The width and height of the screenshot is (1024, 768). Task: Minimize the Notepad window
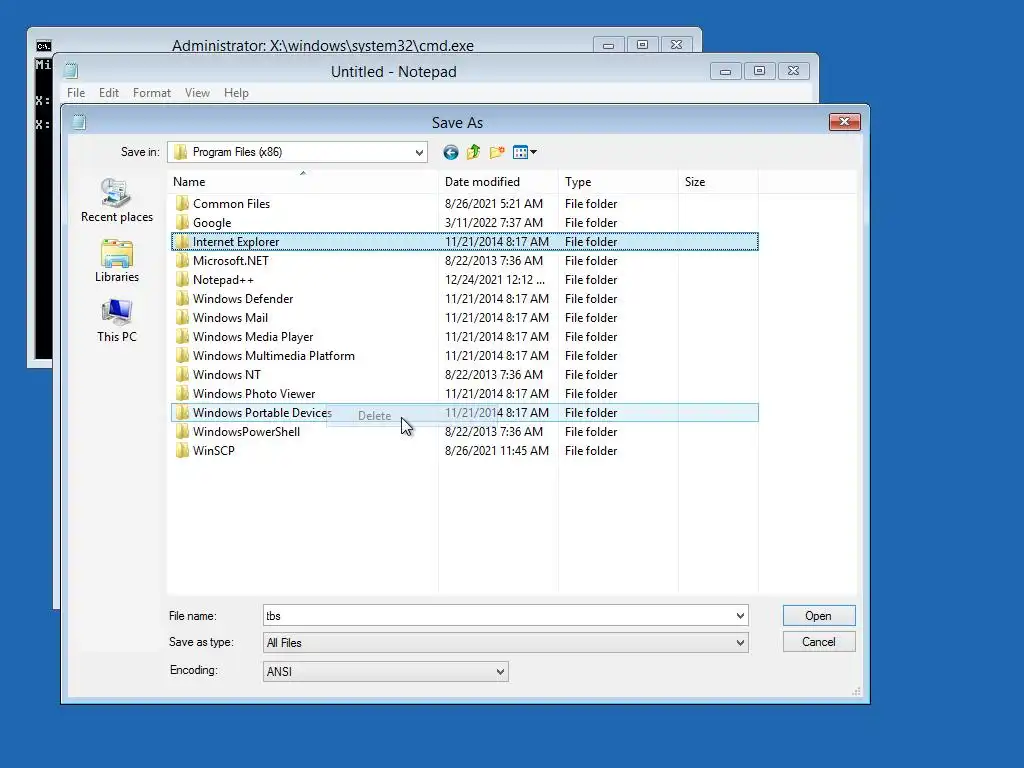[726, 71]
